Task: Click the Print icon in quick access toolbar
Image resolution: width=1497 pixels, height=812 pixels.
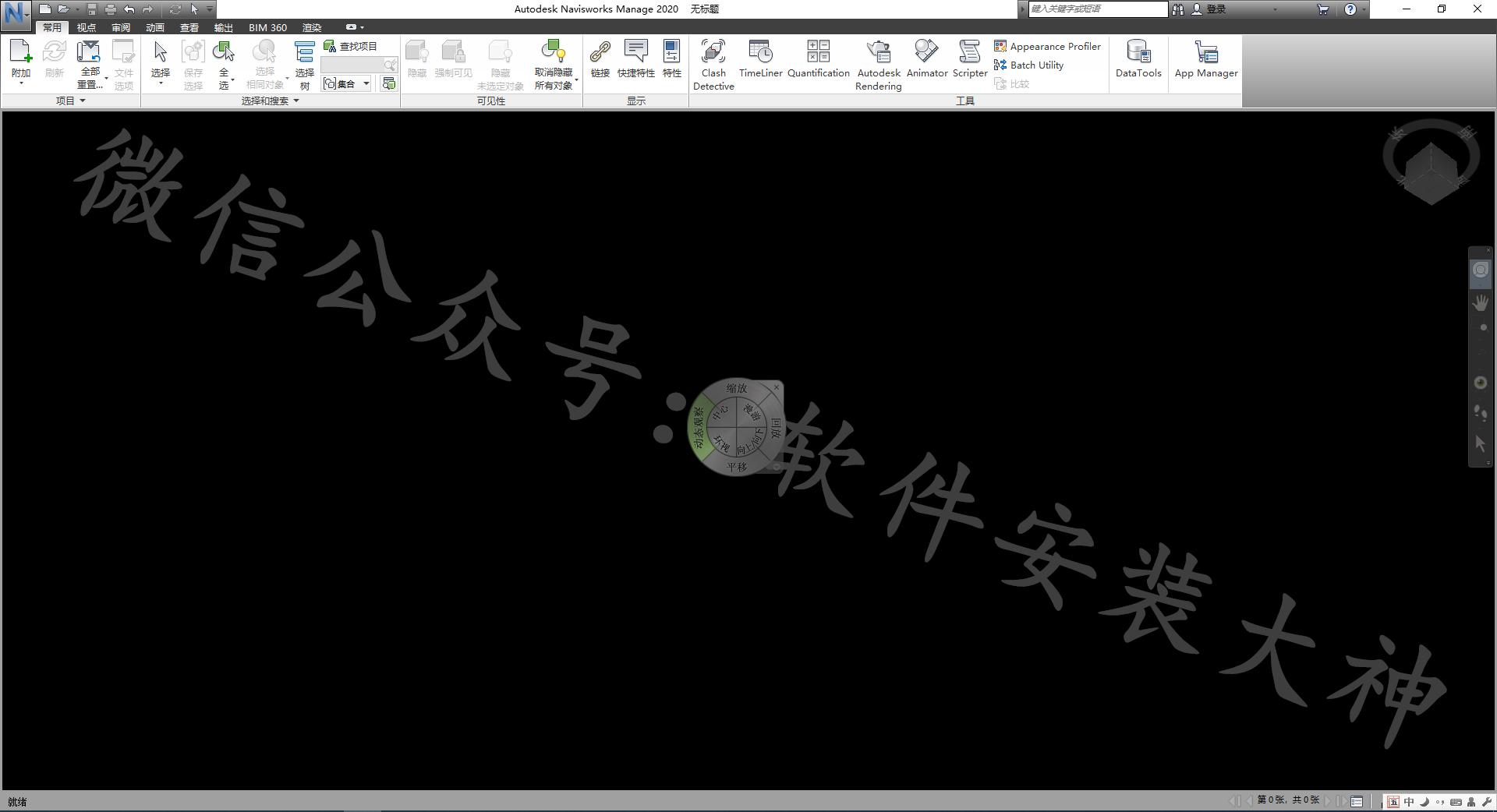Action: (110, 9)
